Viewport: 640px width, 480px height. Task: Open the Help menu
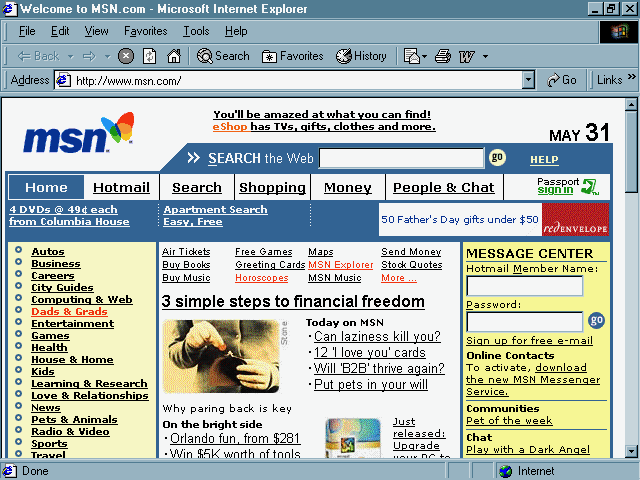click(x=236, y=31)
